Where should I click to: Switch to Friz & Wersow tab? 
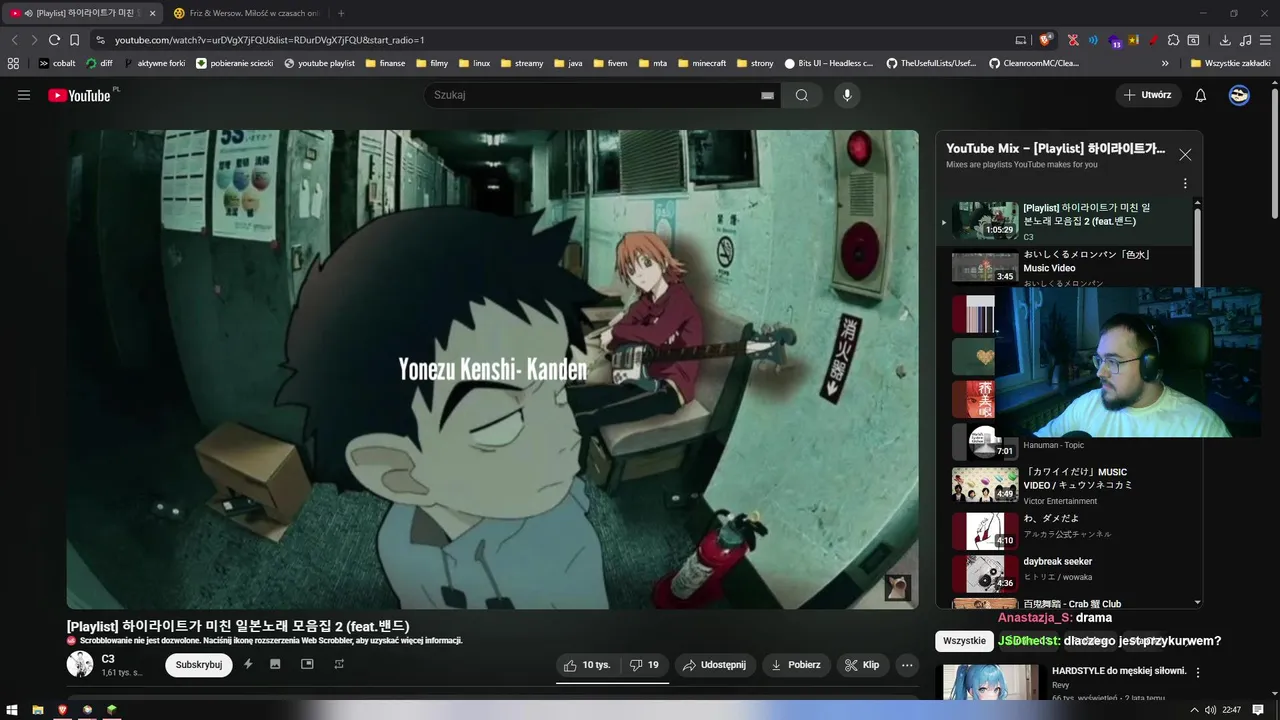coord(248,13)
